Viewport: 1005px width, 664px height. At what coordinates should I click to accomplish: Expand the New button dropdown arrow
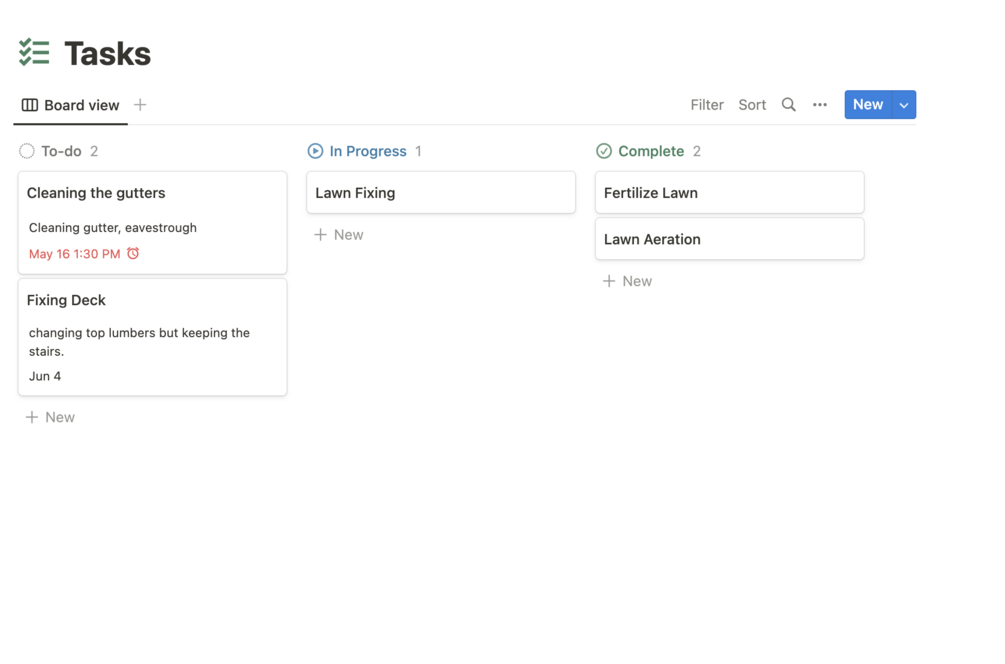pyautogui.click(x=904, y=105)
